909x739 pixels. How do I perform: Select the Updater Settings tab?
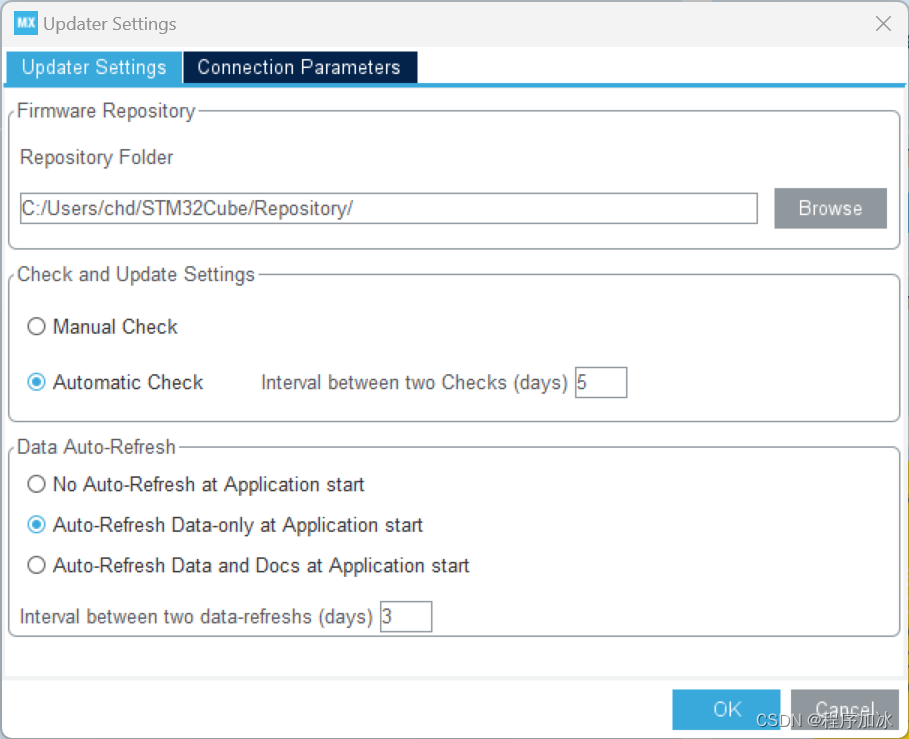[x=94, y=68]
